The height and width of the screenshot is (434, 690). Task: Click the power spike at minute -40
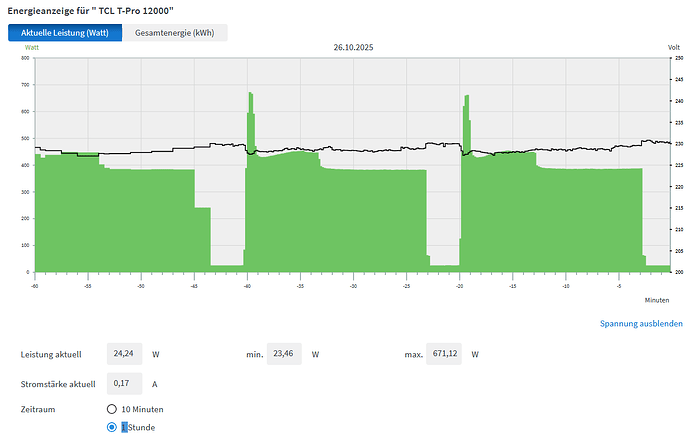point(250,120)
